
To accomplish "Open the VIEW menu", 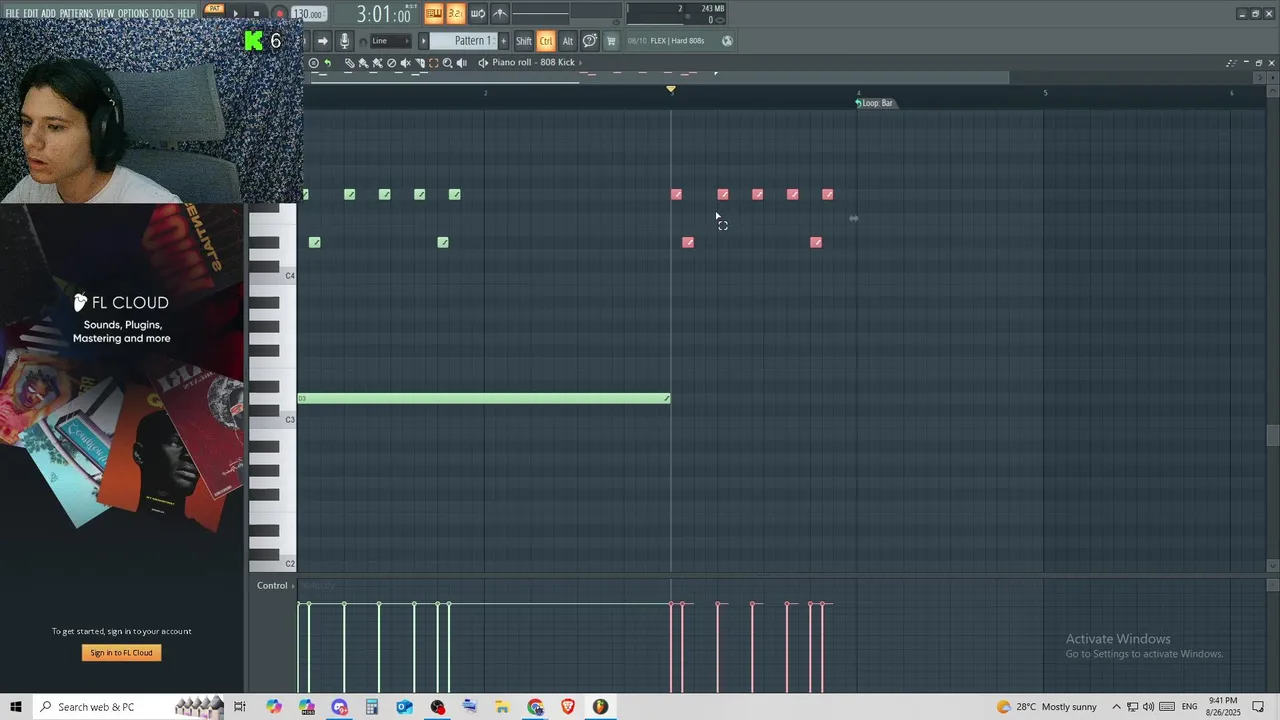I will pos(105,14).
